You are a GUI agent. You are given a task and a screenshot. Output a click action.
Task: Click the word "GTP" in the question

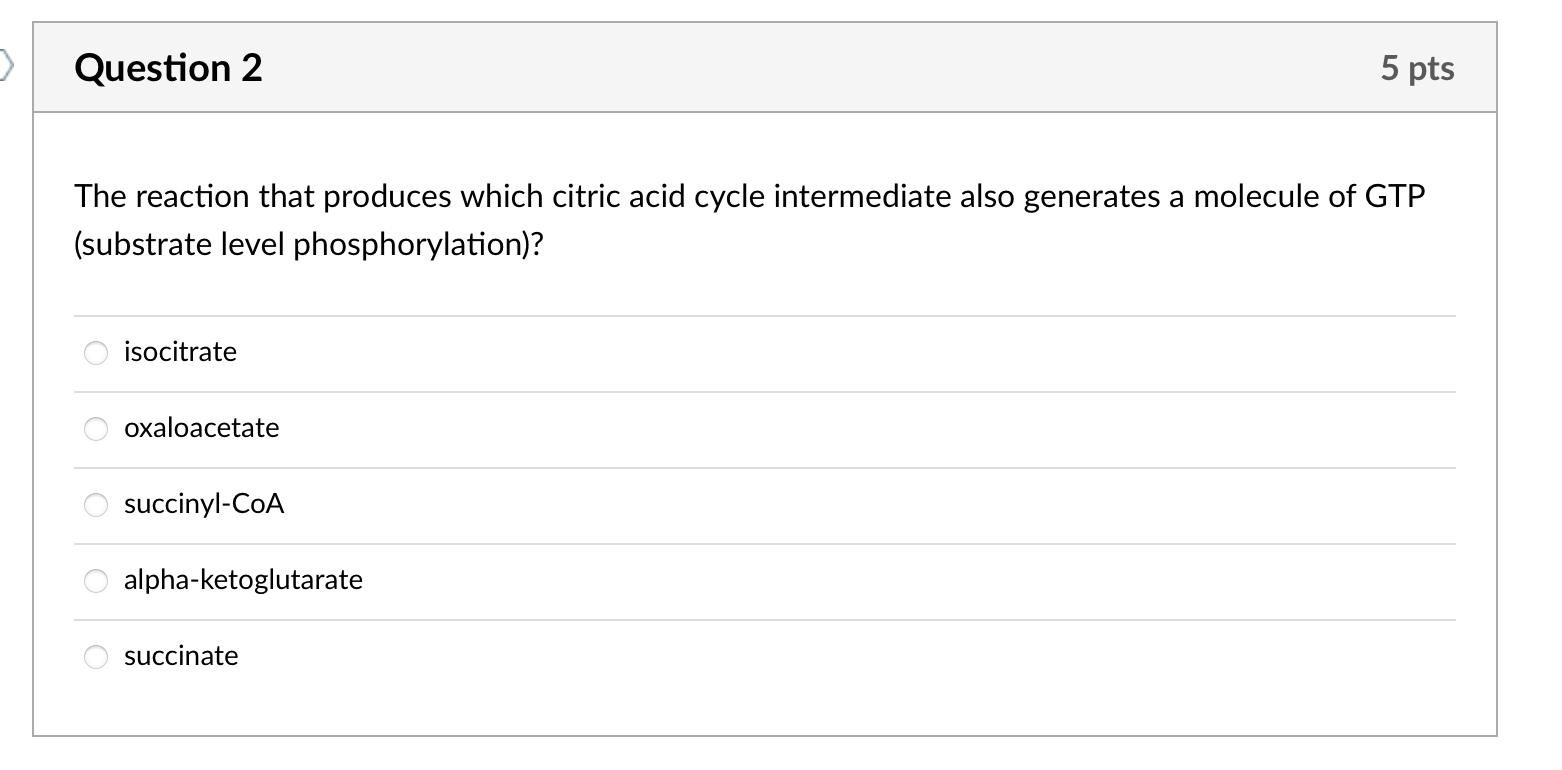tap(1394, 197)
